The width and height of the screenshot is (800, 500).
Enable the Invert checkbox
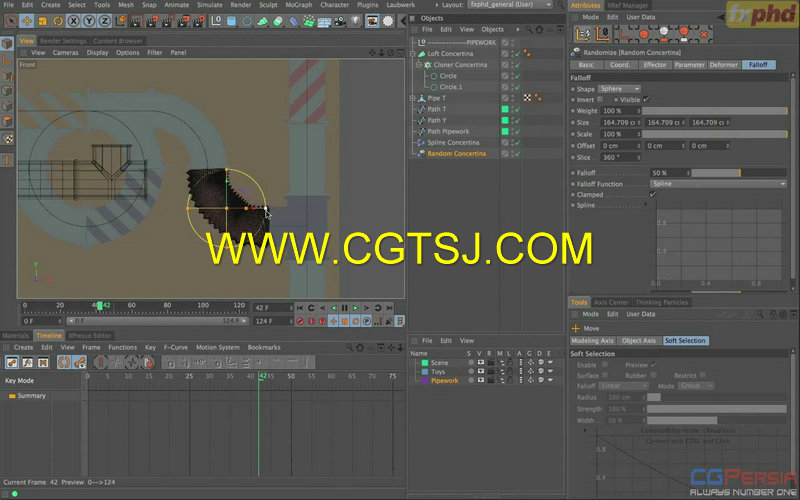click(x=600, y=99)
